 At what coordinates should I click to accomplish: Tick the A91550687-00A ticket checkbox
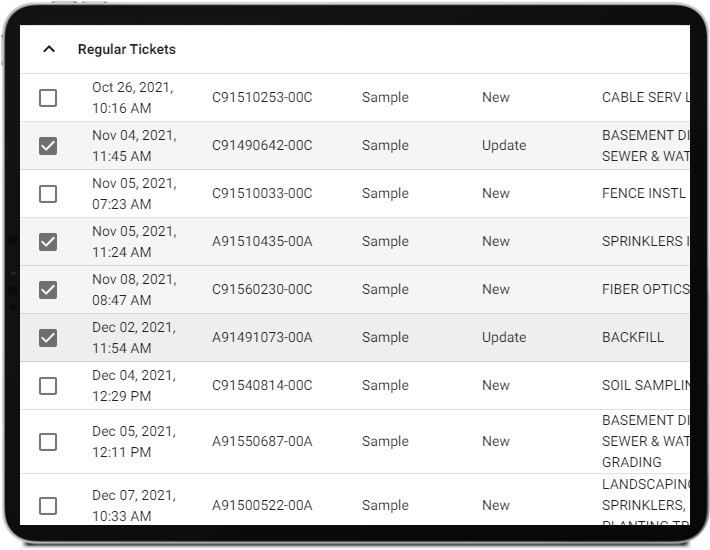pyautogui.click(x=48, y=442)
